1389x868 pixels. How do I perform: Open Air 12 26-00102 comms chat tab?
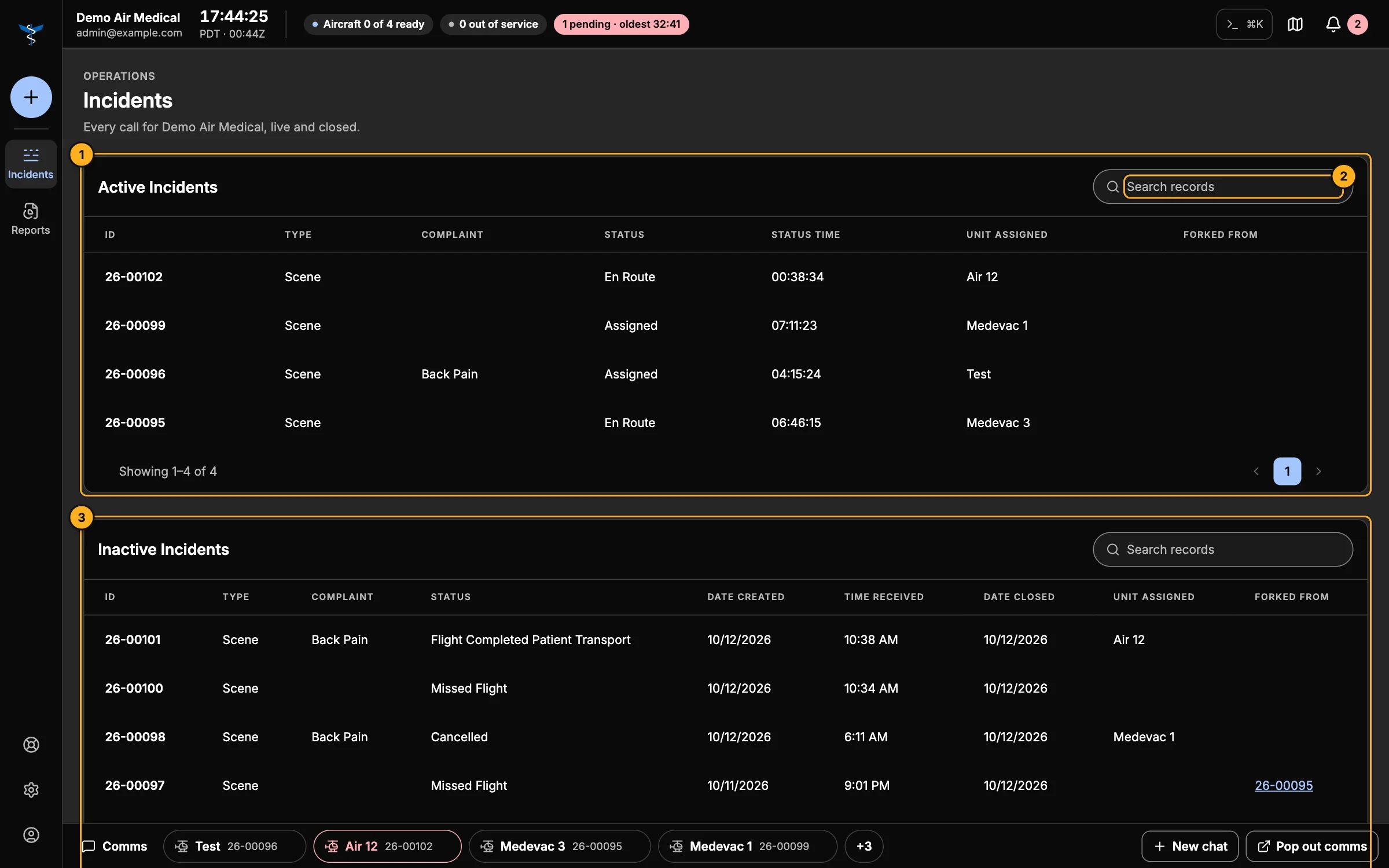point(387,847)
